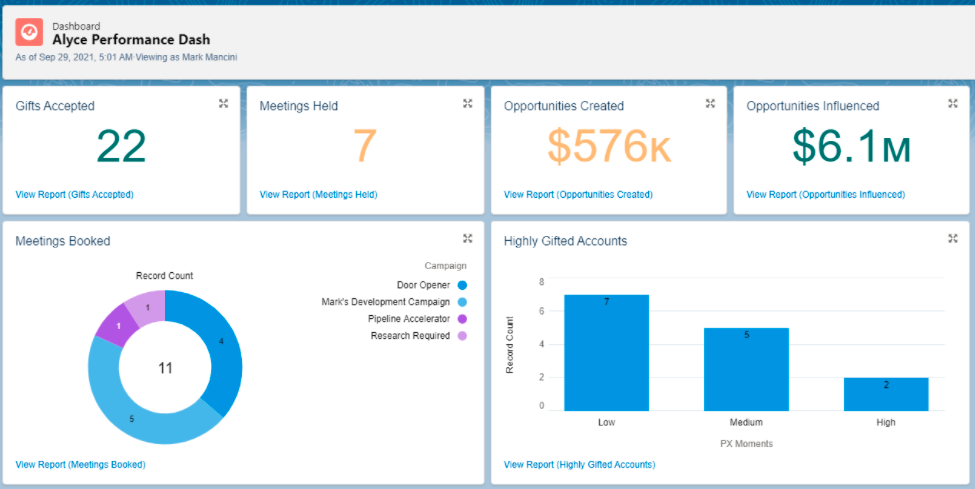Click the Record Count label above donut

[165, 276]
